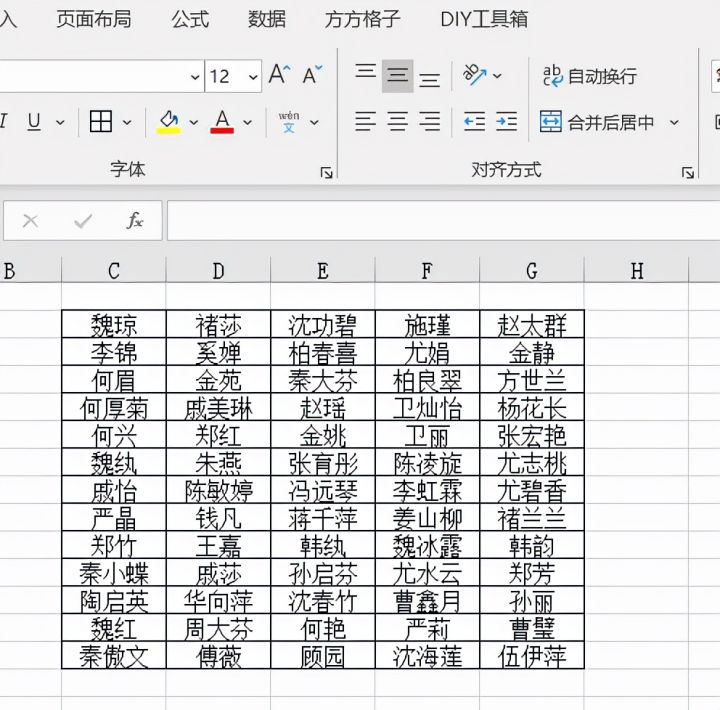Apply top vertical alignment
Image resolution: width=720 pixels, height=710 pixels.
[x=366, y=72]
